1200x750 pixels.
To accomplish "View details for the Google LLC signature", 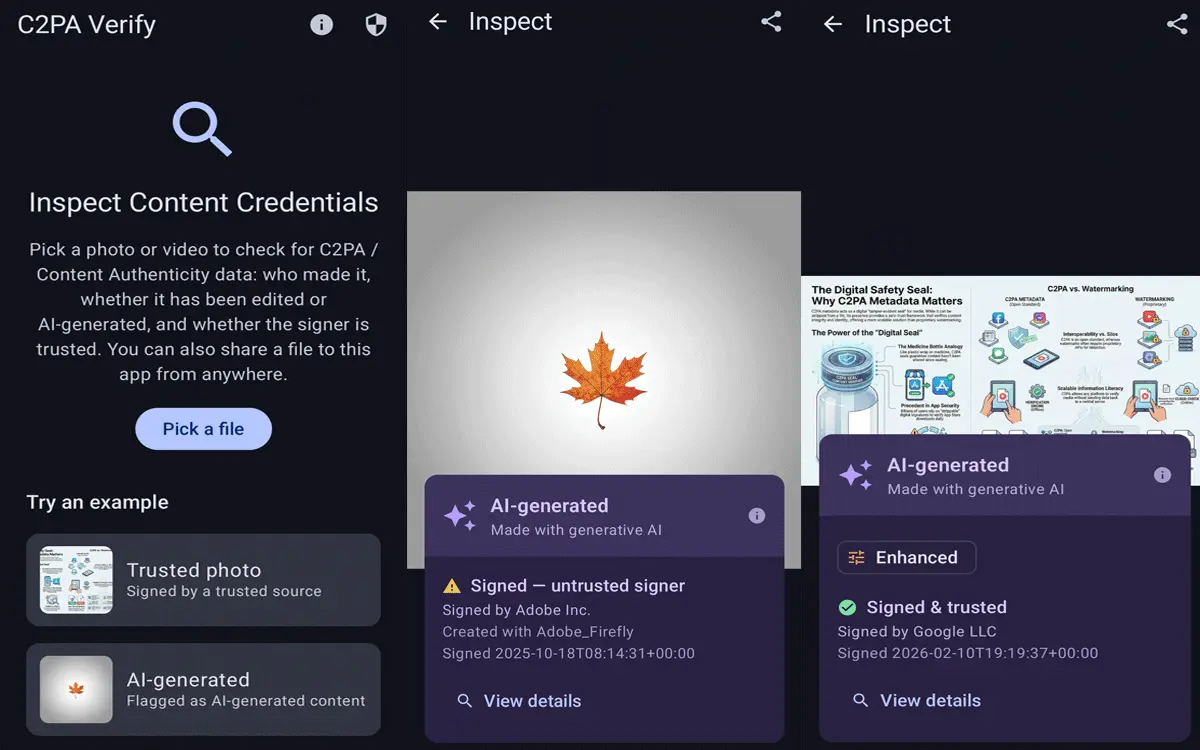I will click(917, 700).
